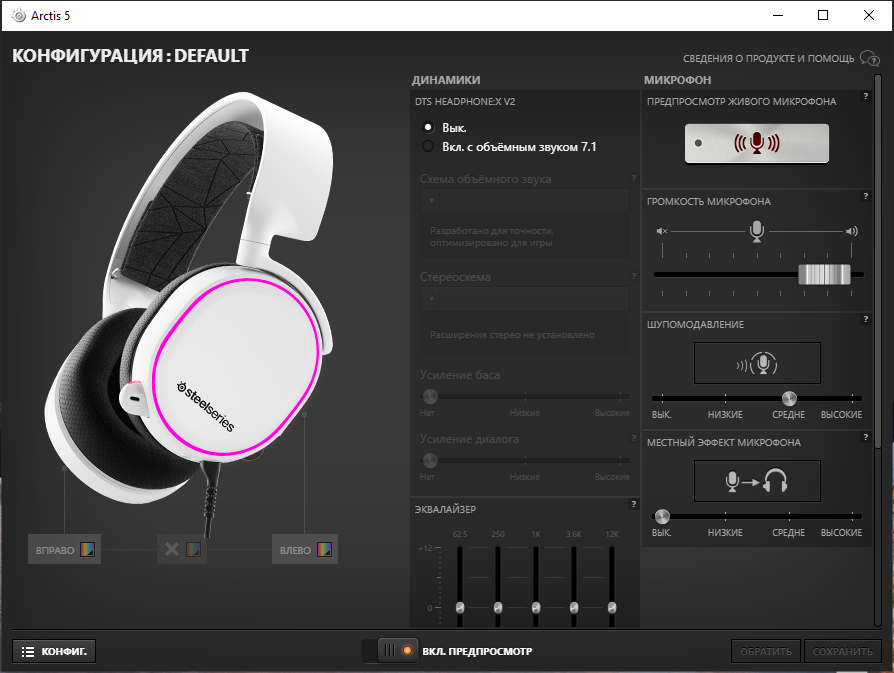This screenshot has height=673, width=894.
Task: Minimize the Arctis 5 window
Action: [778, 15]
